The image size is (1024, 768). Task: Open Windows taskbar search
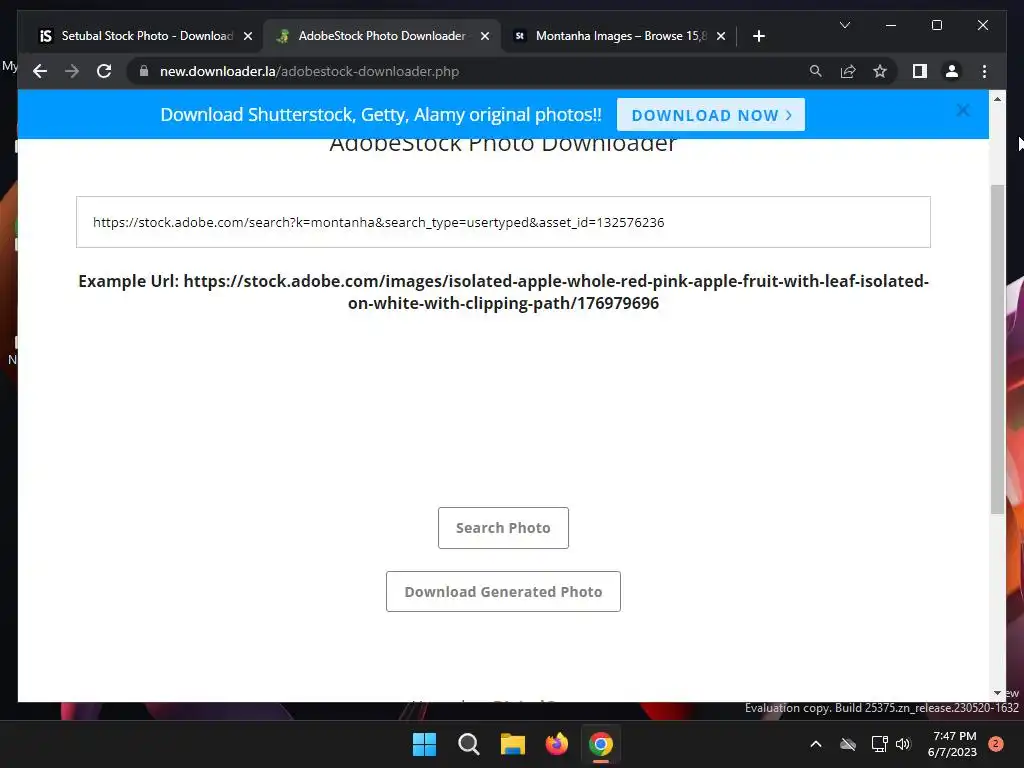[x=468, y=744]
